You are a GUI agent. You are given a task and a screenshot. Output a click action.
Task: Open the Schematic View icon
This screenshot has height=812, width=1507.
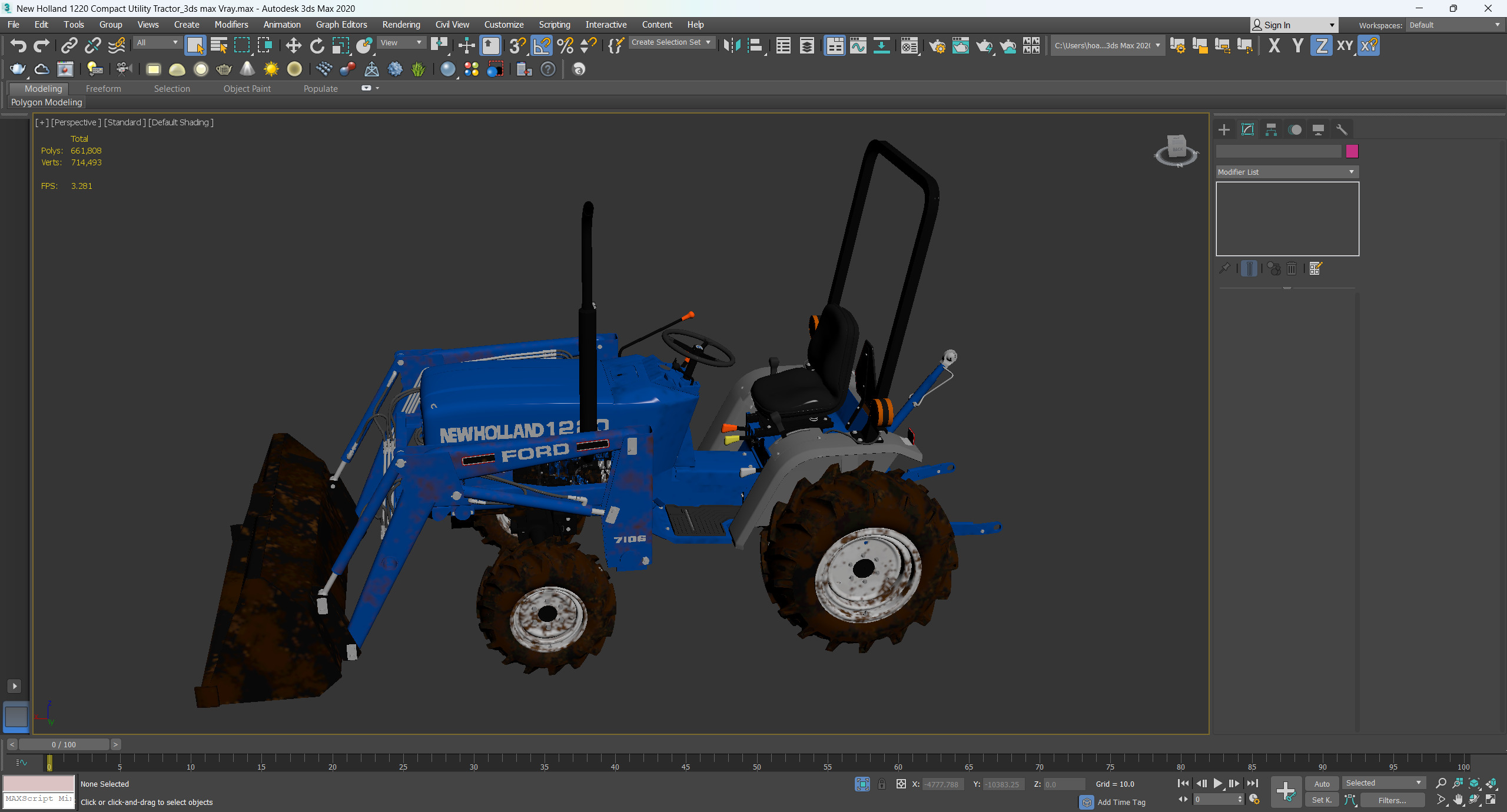tap(882, 45)
